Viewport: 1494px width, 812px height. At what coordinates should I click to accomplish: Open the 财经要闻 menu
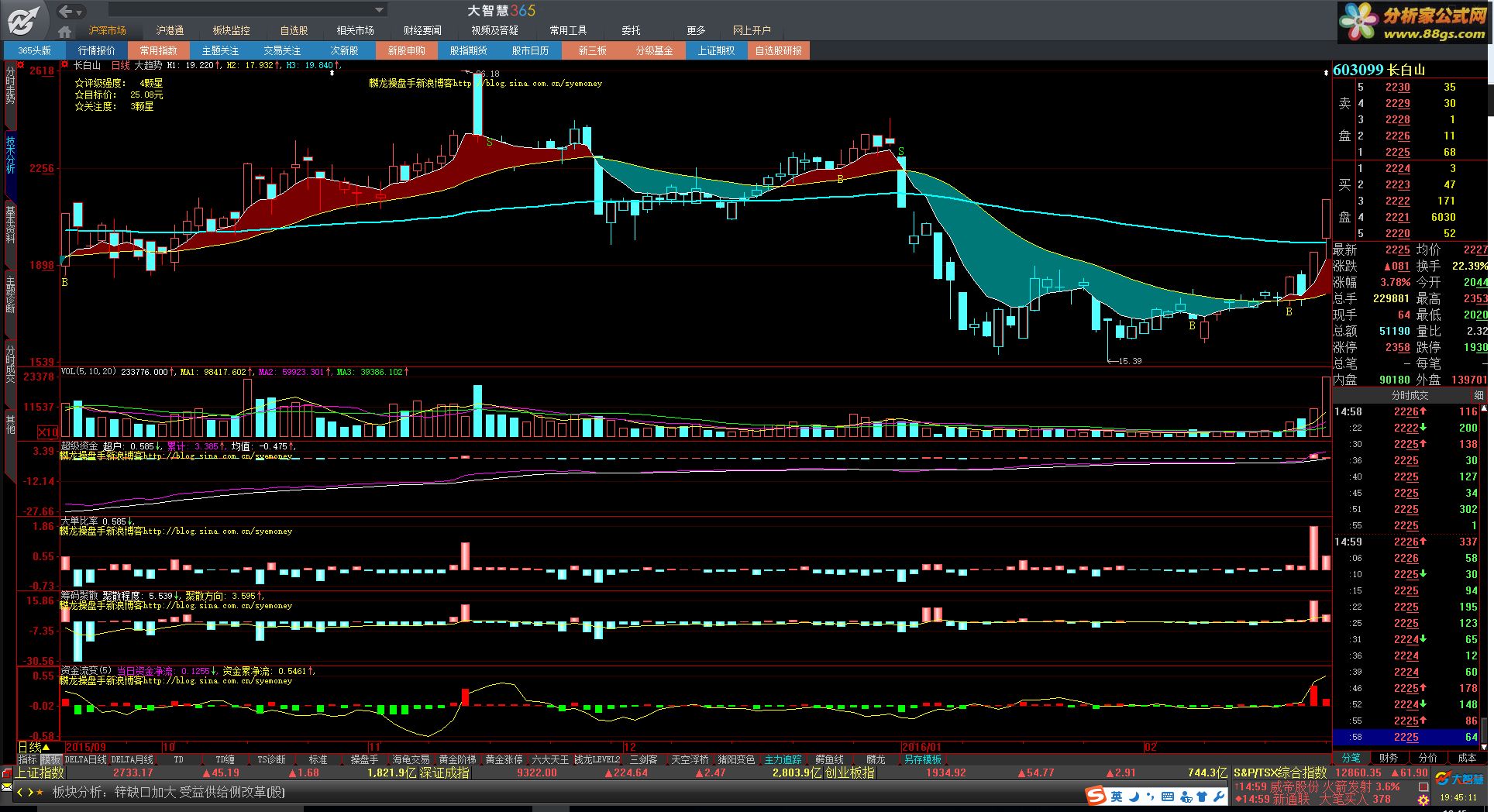pyautogui.click(x=422, y=30)
